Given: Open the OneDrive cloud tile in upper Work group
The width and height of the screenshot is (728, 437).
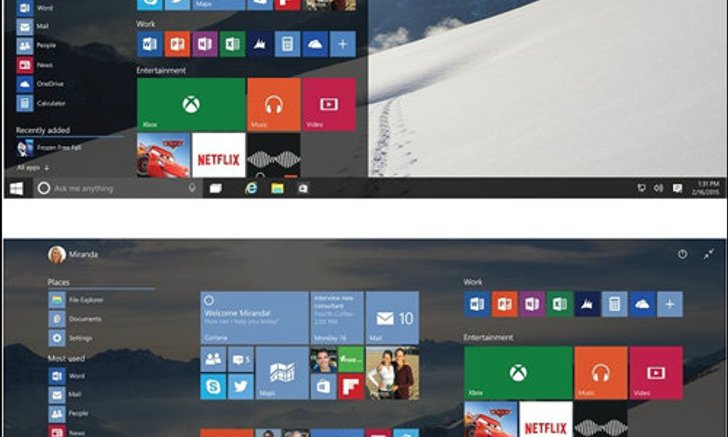Looking at the screenshot, I should [315, 44].
